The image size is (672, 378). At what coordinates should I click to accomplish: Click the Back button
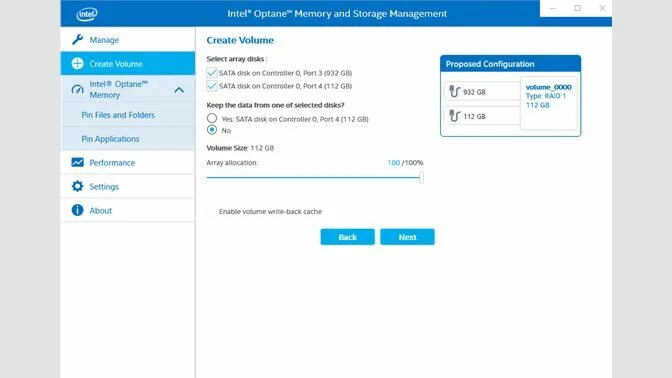[348, 237]
